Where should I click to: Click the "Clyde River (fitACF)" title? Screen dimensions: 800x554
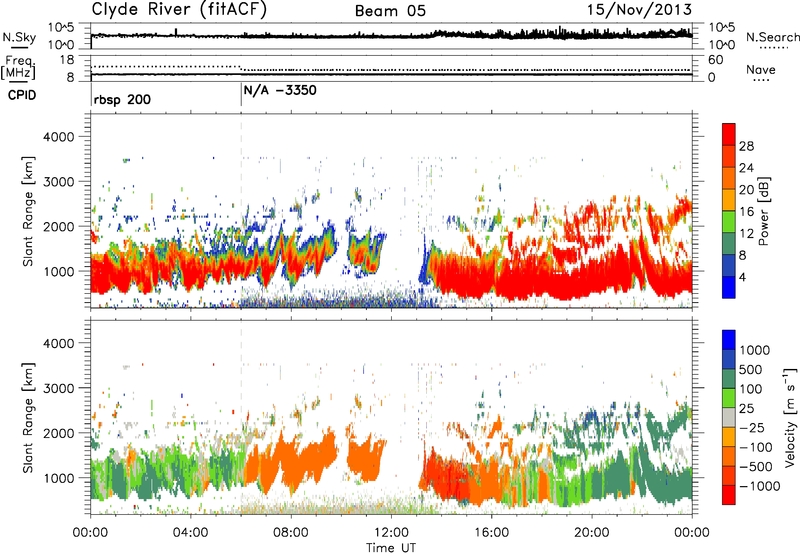point(179,9)
